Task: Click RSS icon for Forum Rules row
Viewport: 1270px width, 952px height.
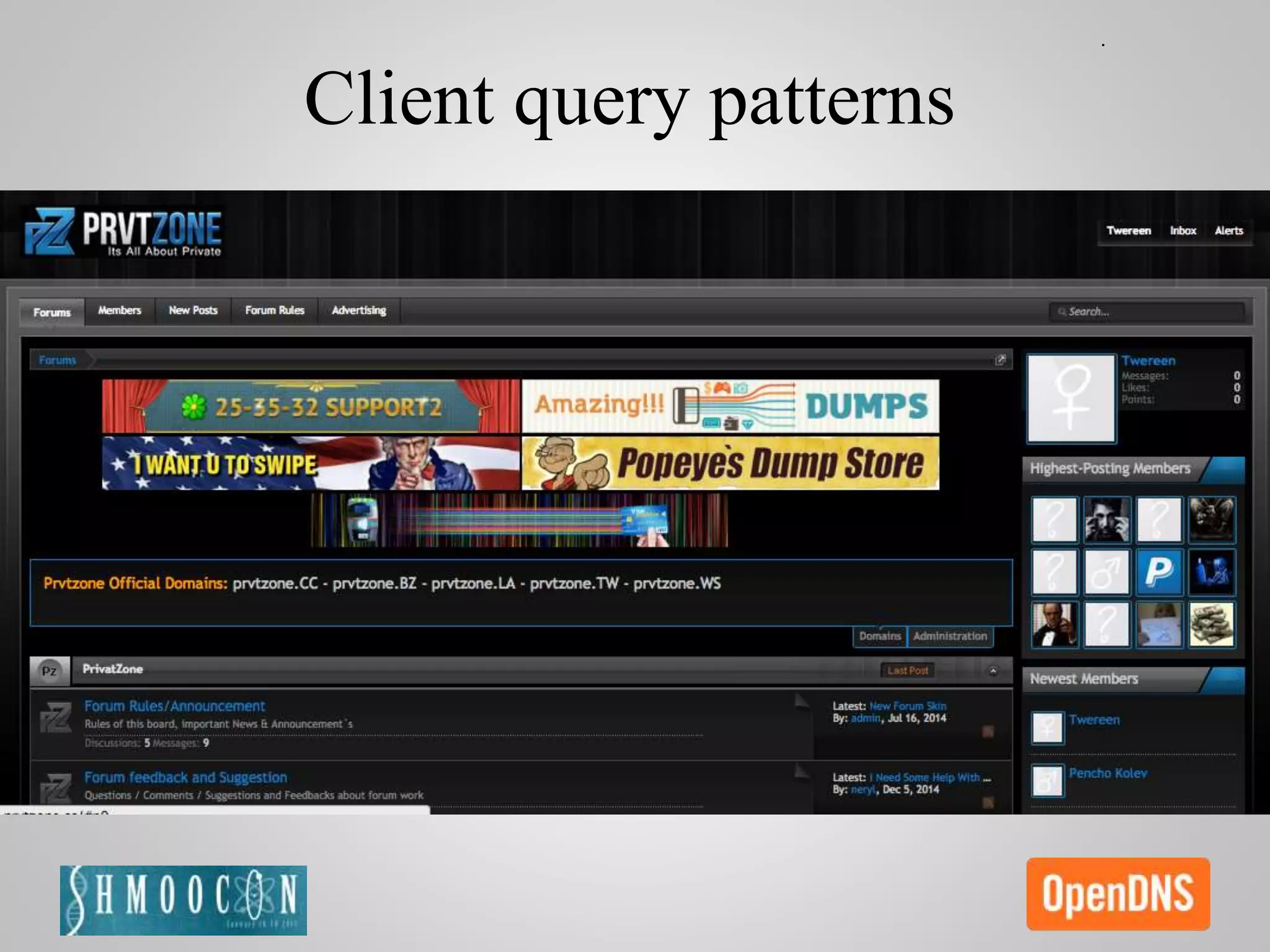Action: pyautogui.click(x=988, y=732)
